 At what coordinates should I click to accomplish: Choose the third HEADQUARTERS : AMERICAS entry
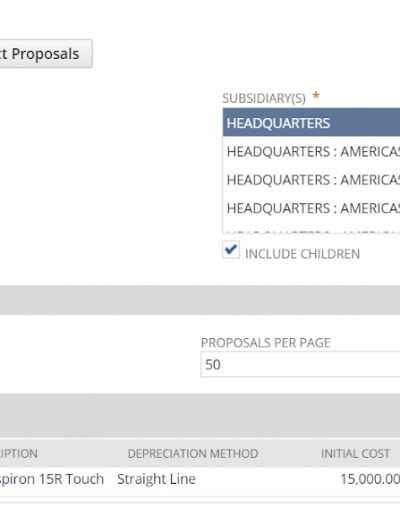point(312,208)
